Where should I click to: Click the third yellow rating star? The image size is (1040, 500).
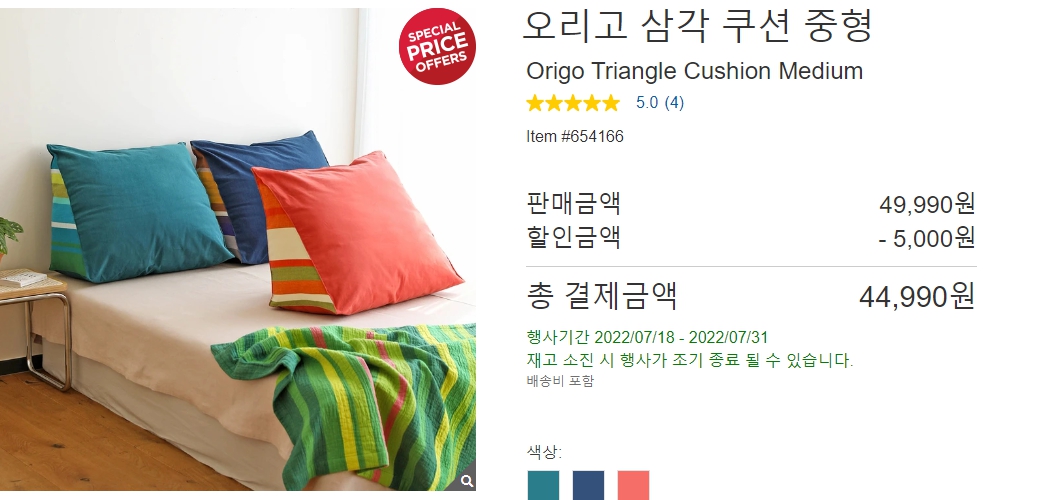click(x=572, y=103)
